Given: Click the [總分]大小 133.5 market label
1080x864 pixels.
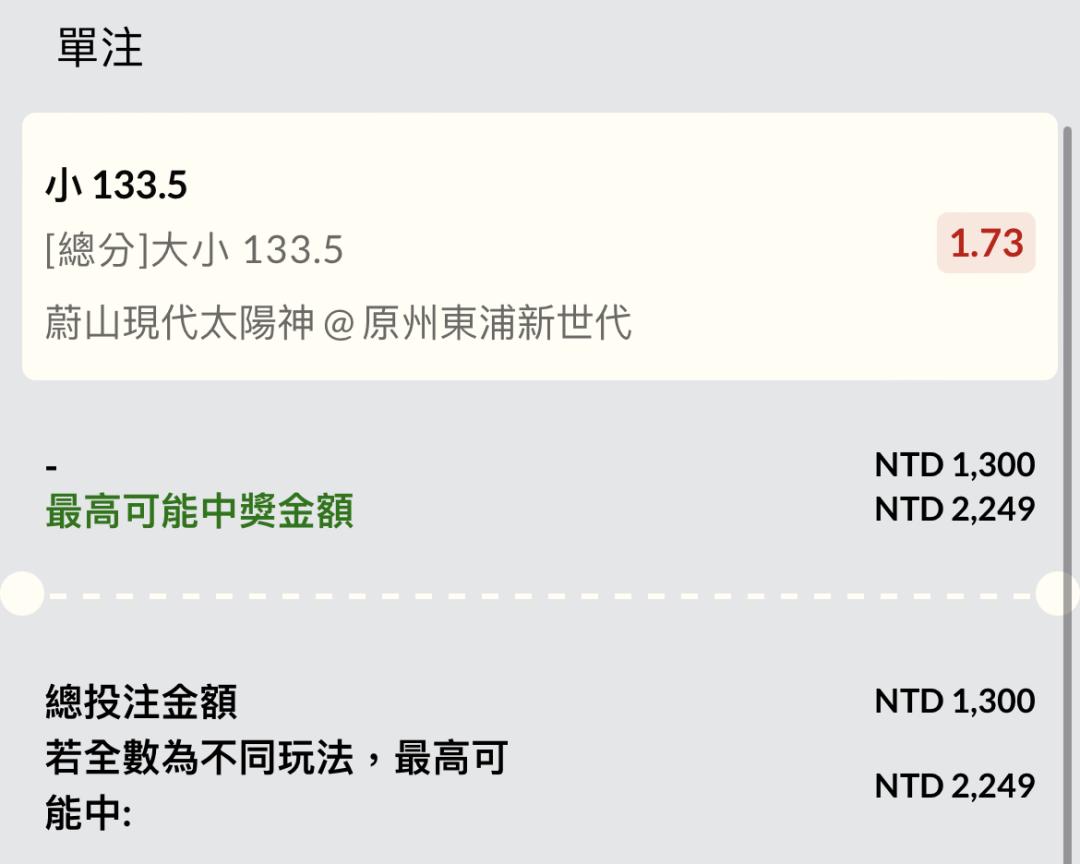Looking at the screenshot, I should (x=194, y=249).
